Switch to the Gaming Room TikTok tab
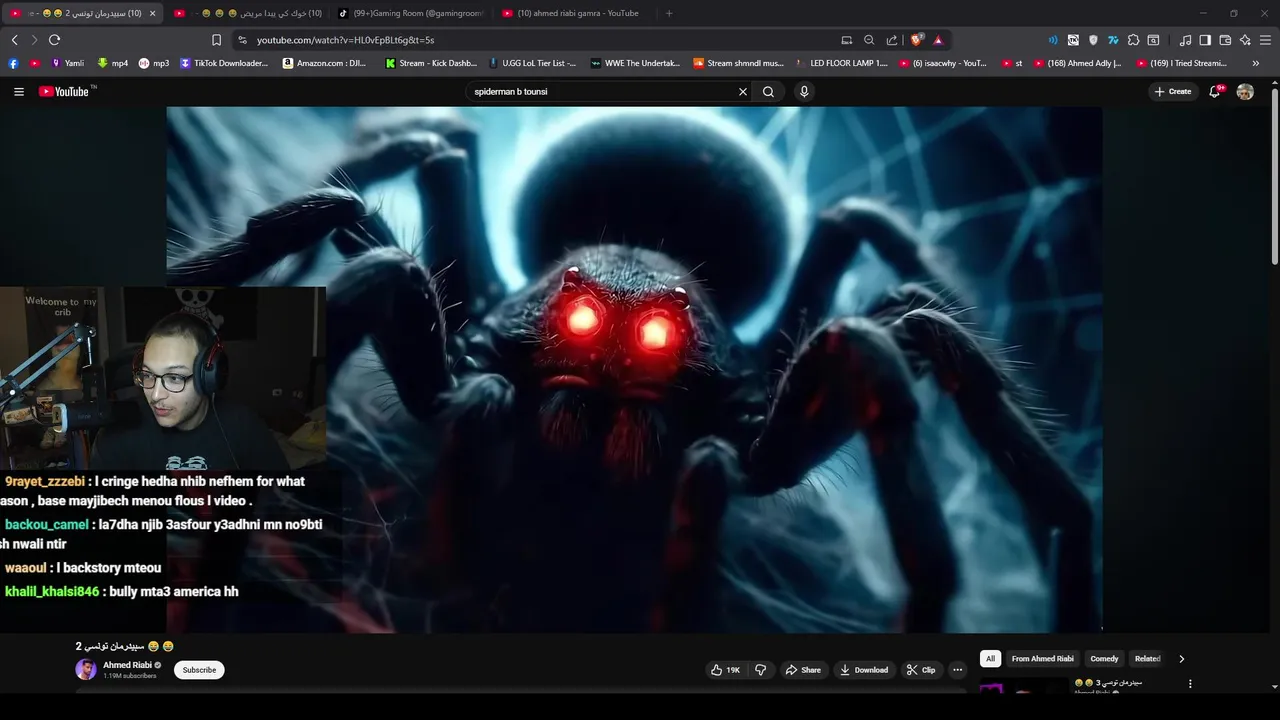1280x720 pixels. [x=410, y=13]
